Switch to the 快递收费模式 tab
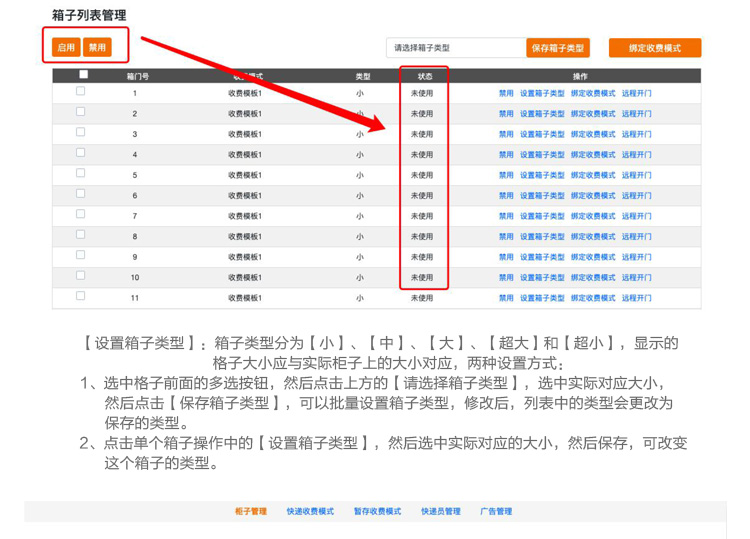The height and width of the screenshot is (539, 750). pos(310,511)
